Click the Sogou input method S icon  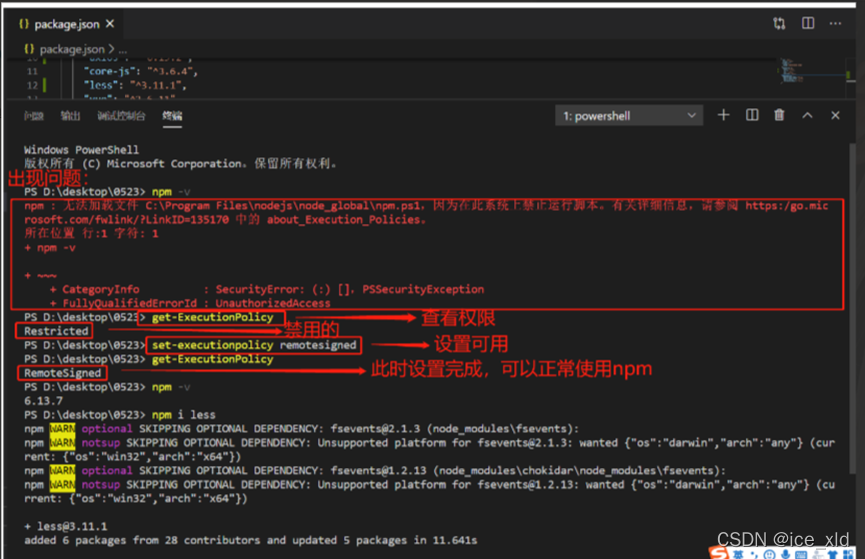(x=719, y=553)
